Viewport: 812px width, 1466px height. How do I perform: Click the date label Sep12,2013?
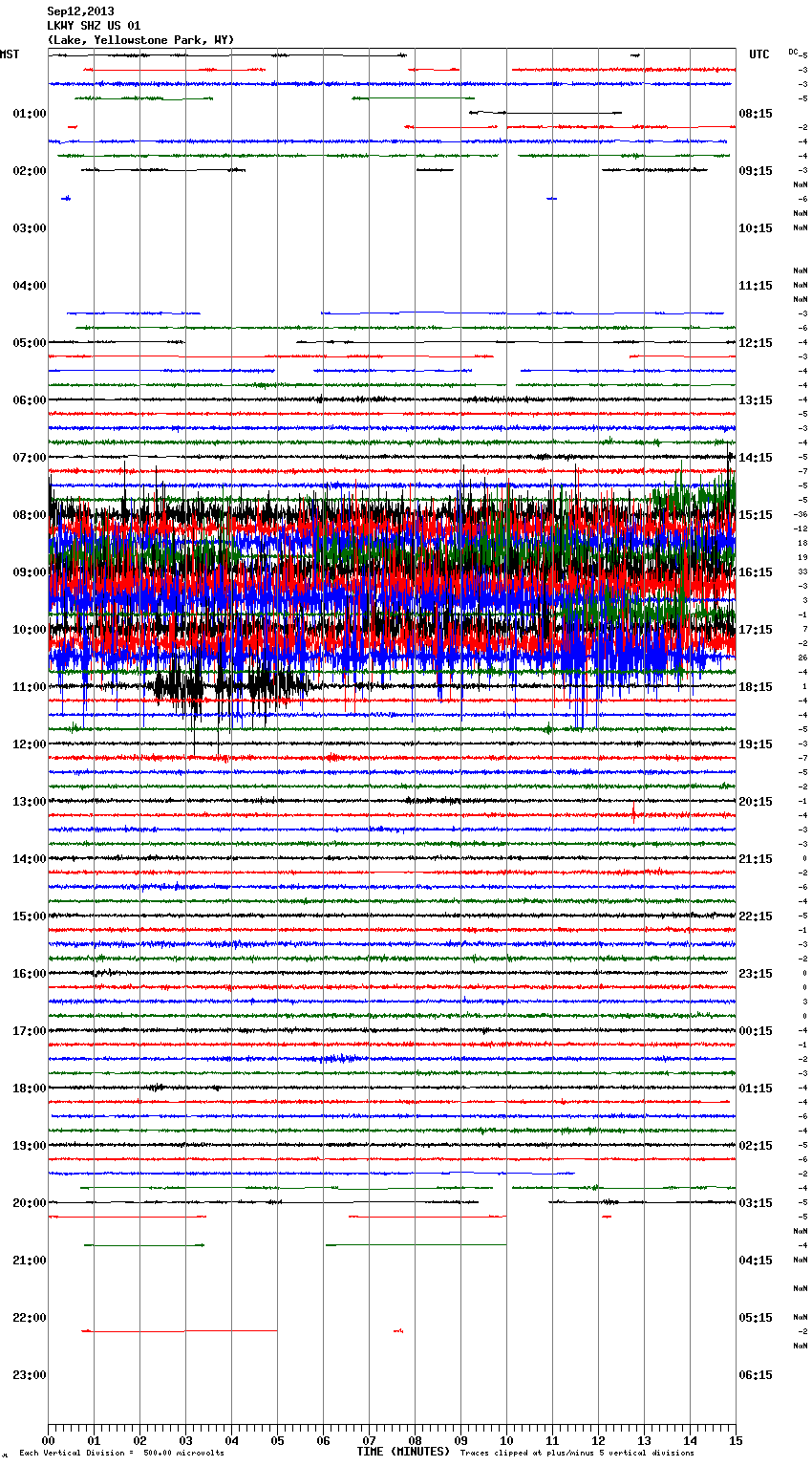80,11
